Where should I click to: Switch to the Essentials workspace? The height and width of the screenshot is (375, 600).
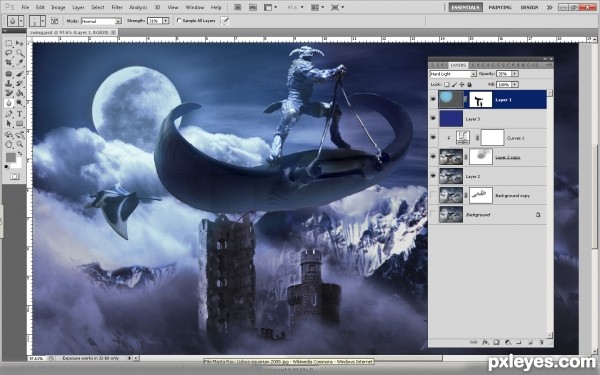pyautogui.click(x=466, y=7)
